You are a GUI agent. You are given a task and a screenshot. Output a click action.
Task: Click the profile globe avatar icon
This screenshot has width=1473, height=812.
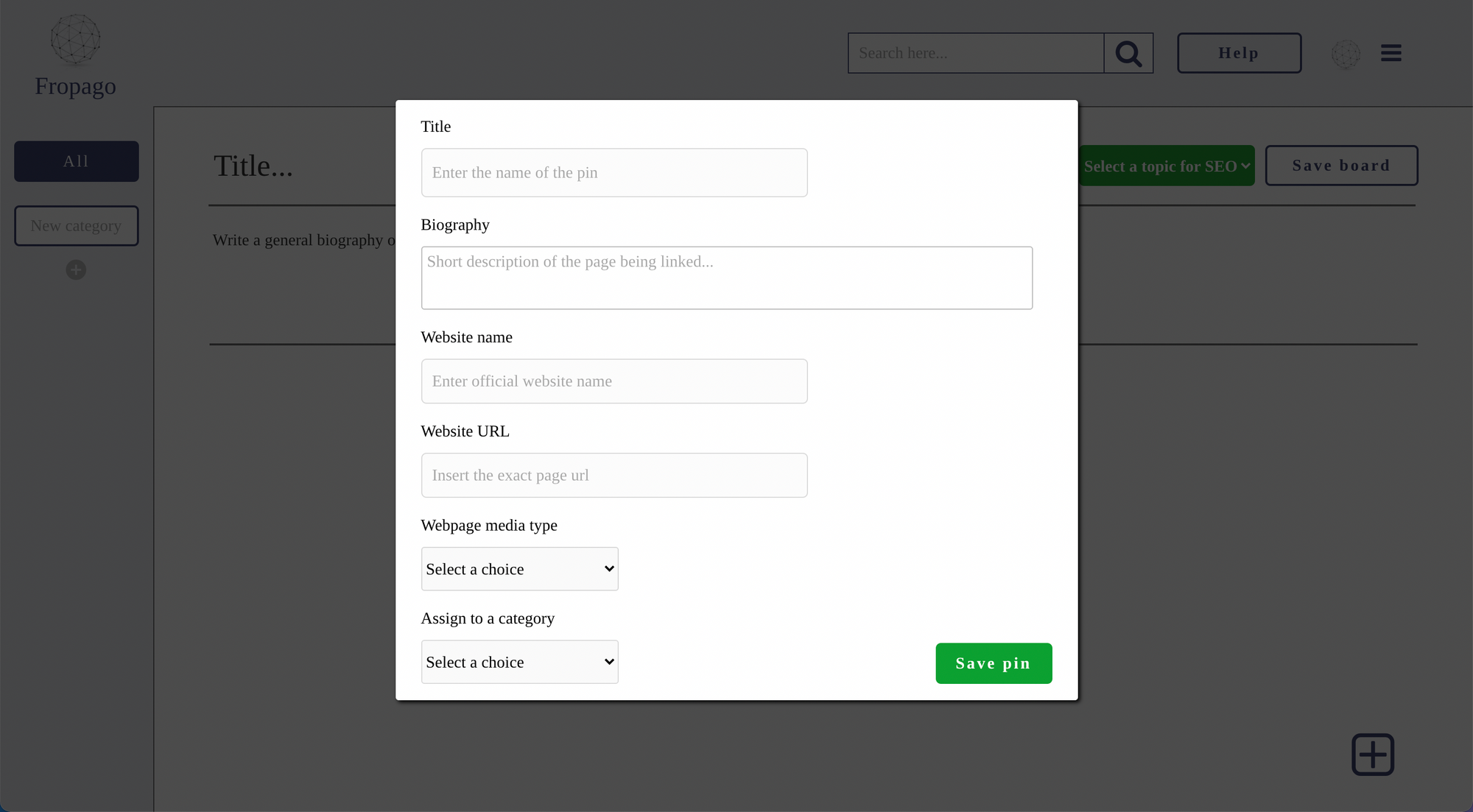pyautogui.click(x=1346, y=54)
